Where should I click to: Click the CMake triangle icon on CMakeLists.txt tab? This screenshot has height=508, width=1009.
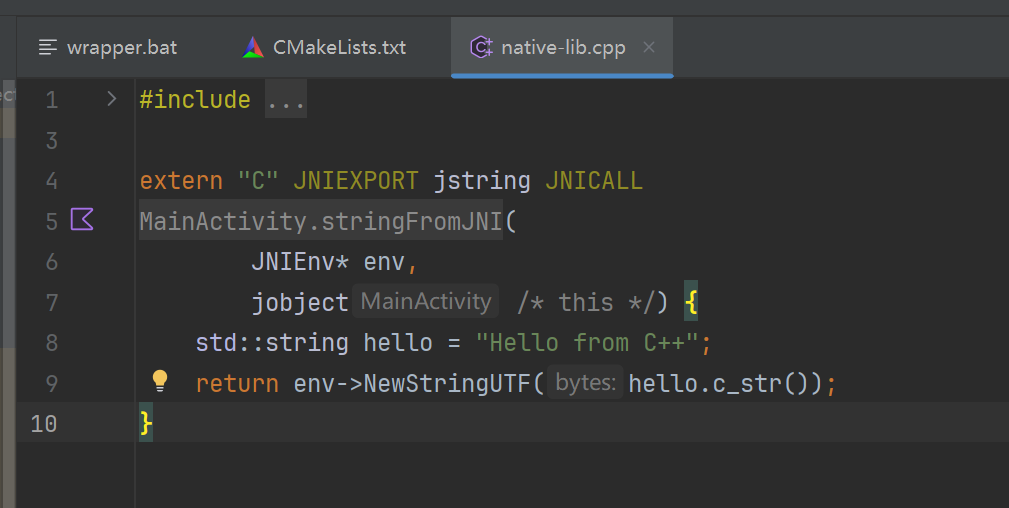coord(253,48)
